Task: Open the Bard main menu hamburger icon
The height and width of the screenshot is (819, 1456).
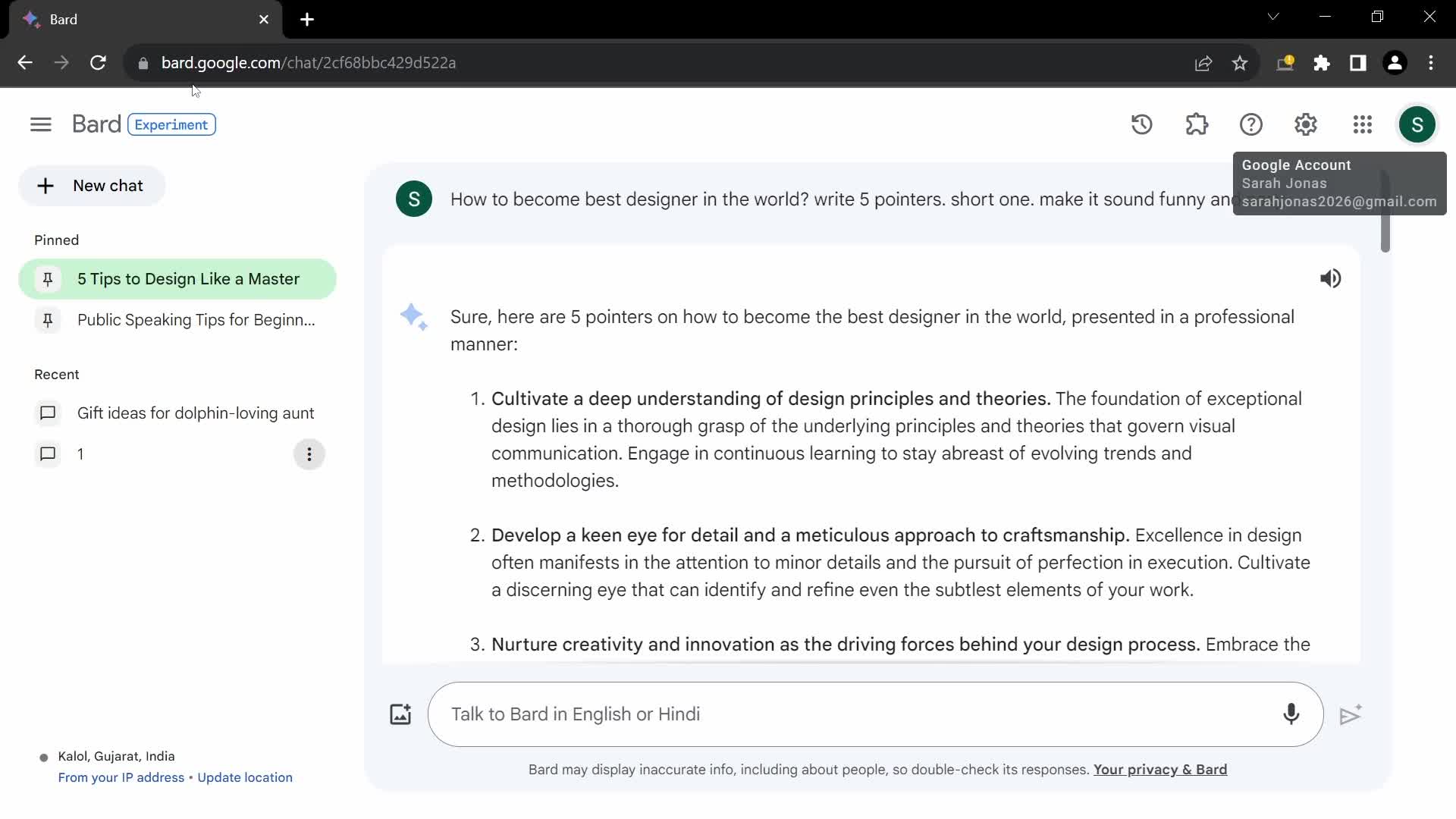Action: [41, 124]
